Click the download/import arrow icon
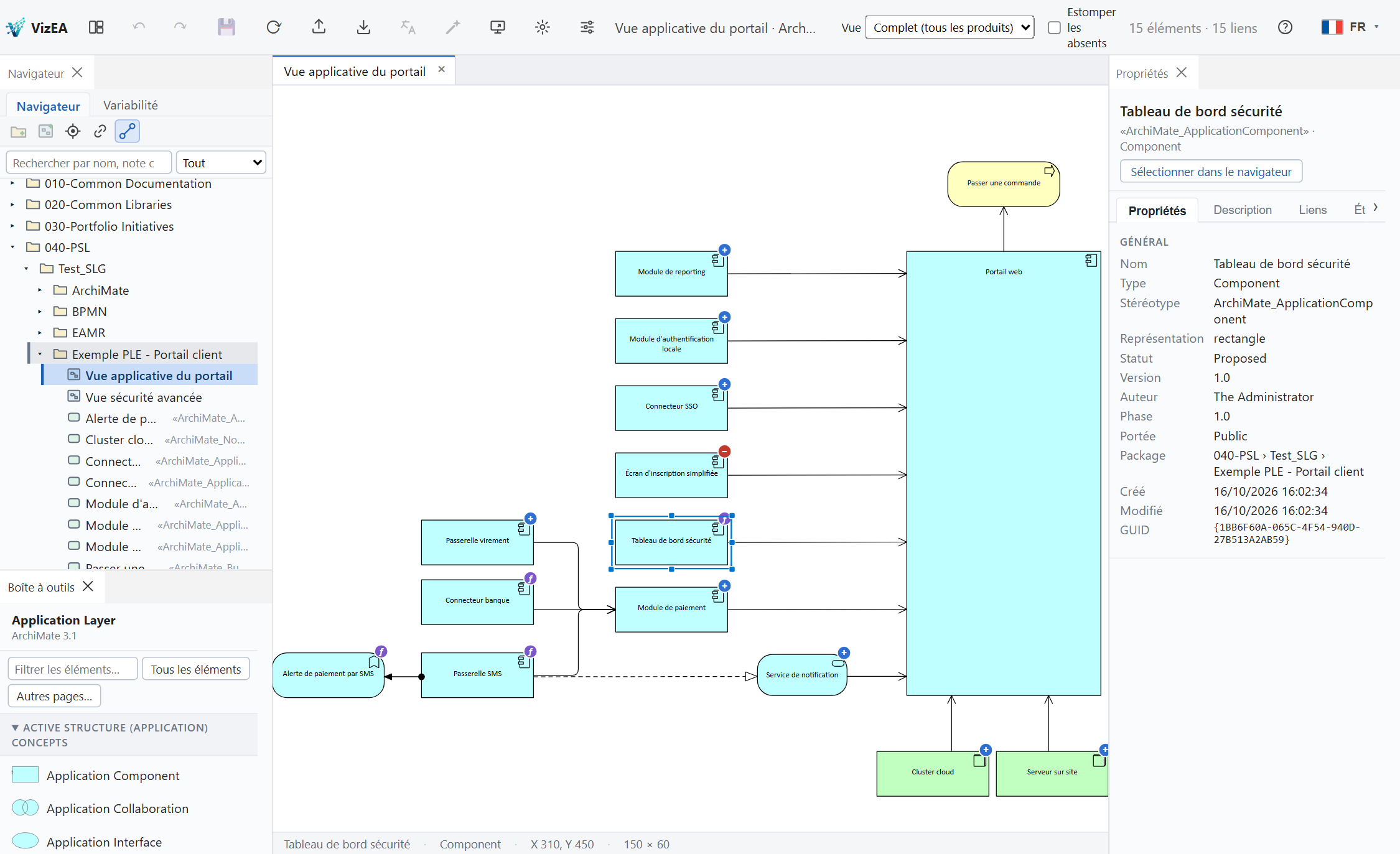Viewport: 1400px width, 854px height. 363,27
